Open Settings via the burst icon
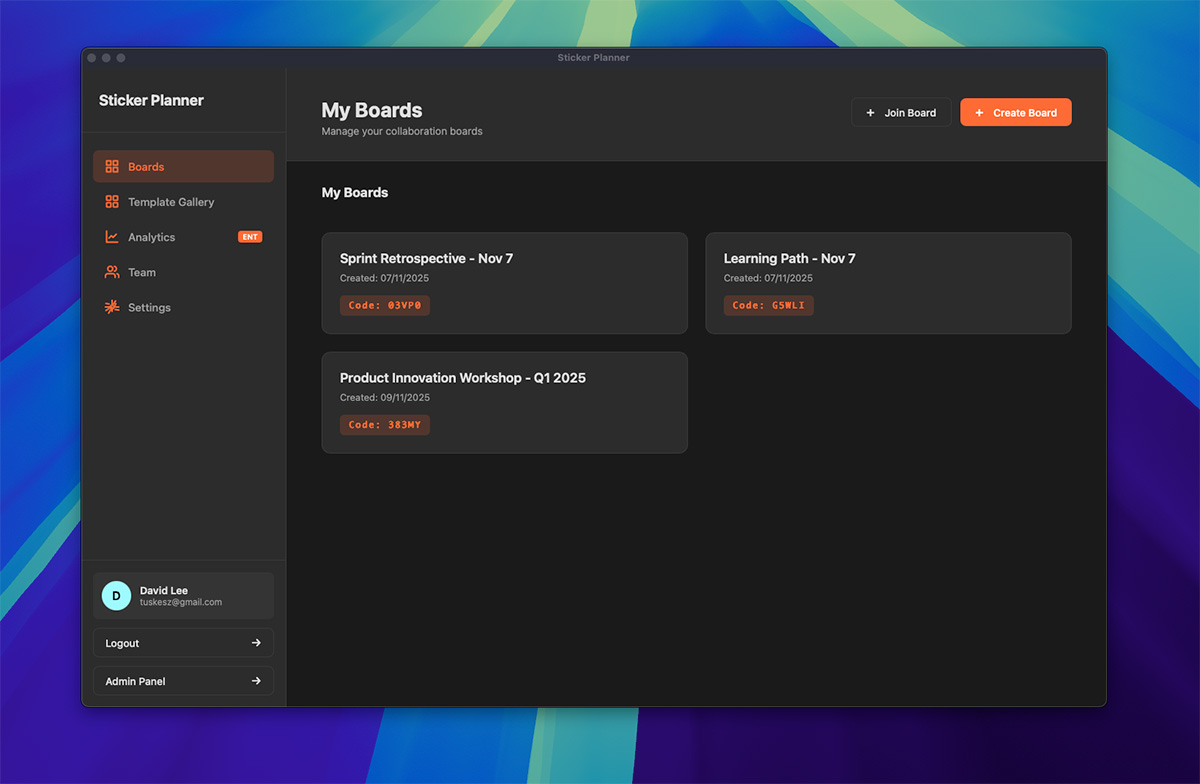Viewport: 1200px width, 784px height. [x=110, y=307]
